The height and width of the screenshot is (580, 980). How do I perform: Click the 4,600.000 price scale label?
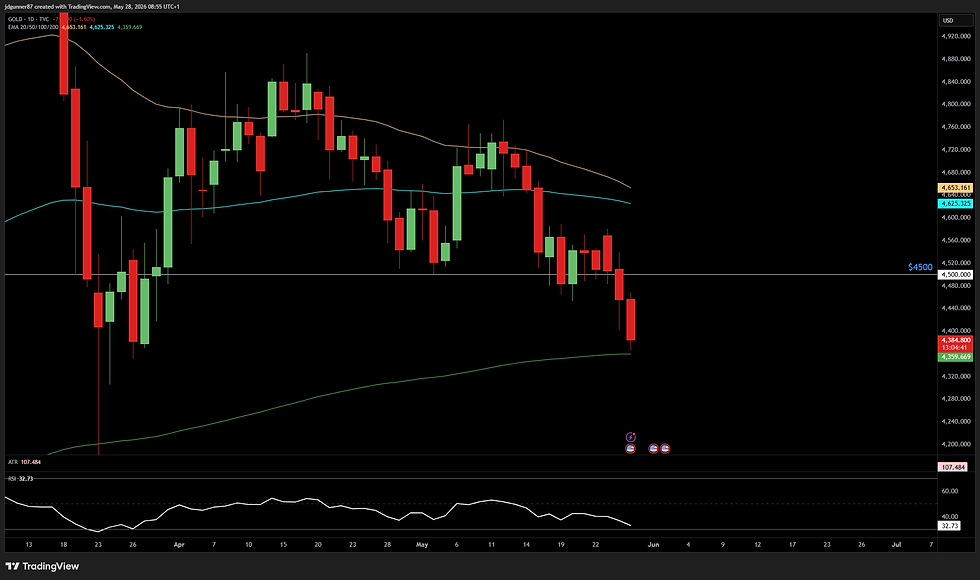point(956,218)
